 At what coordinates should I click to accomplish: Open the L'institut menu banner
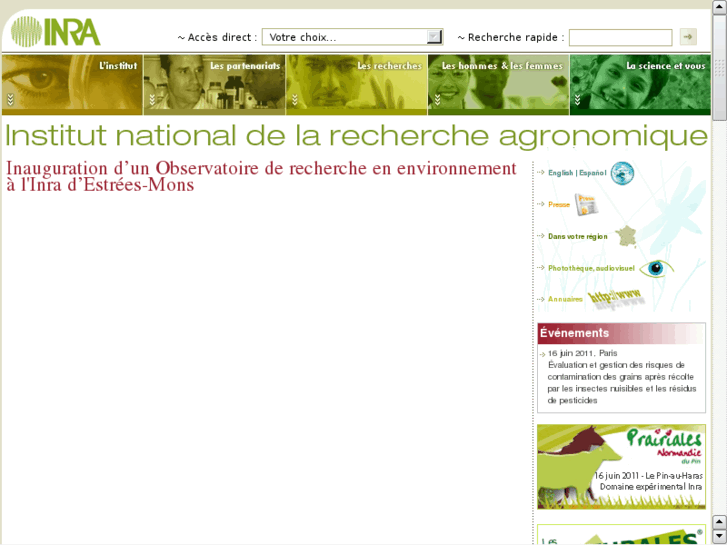pos(72,84)
